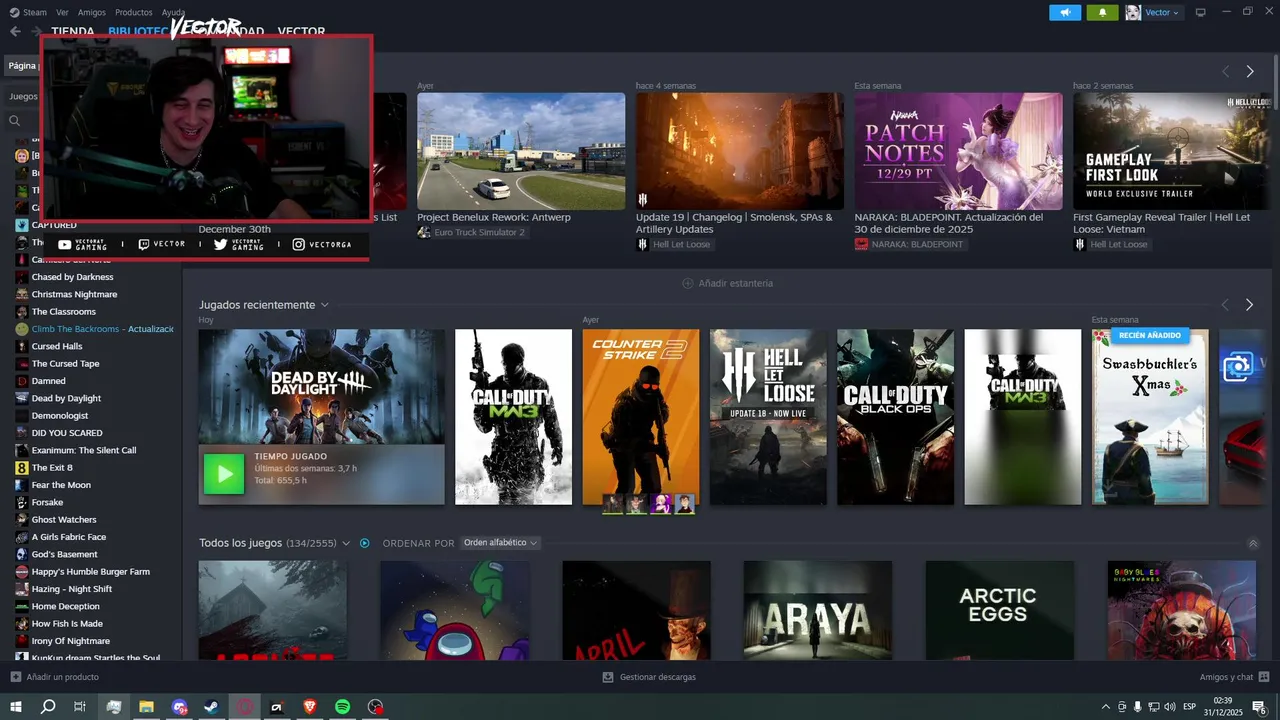The height and width of the screenshot is (720, 1280).
Task: Click the Añadir un producto plus icon
Action: [x=15, y=677]
